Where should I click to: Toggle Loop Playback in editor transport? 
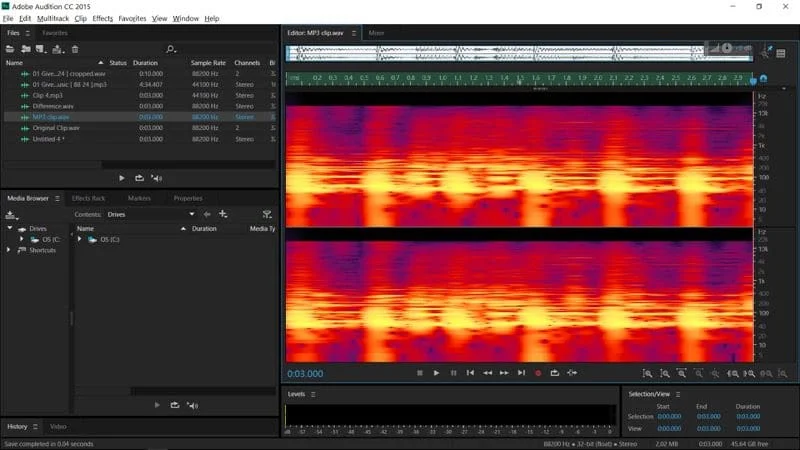555,373
